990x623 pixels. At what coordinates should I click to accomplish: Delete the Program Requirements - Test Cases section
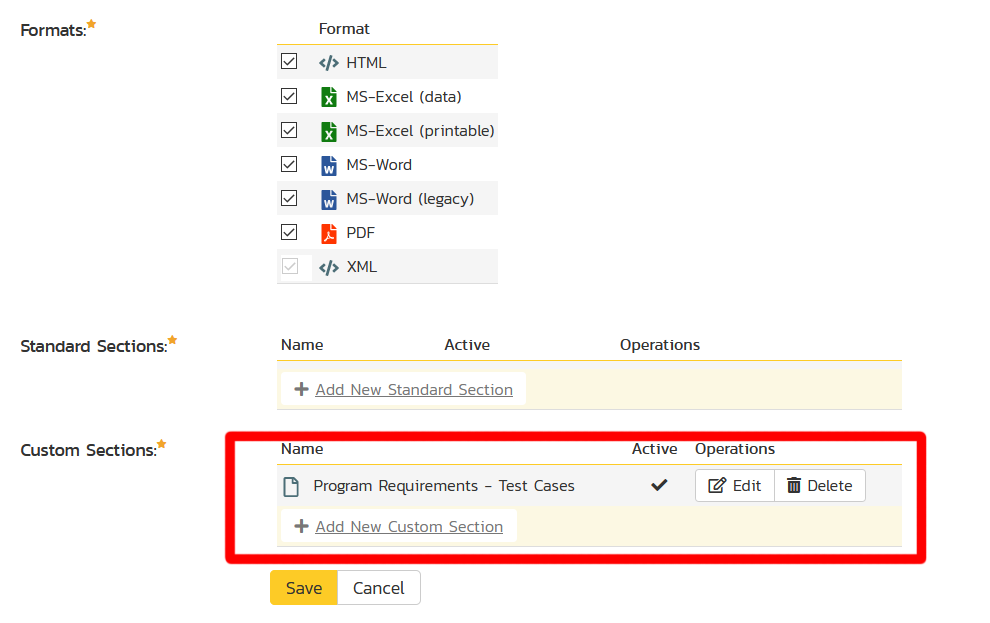pyautogui.click(x=819, y=486)
